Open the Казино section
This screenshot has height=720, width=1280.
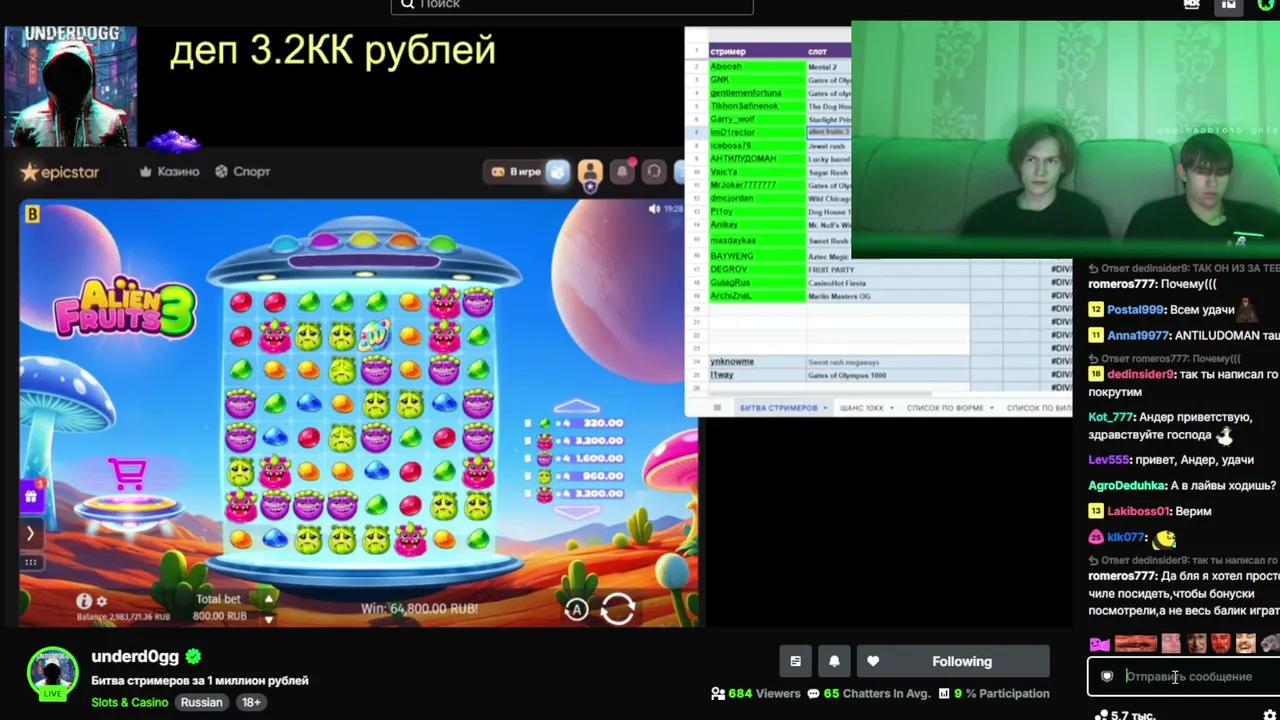[x=169, y=172]
